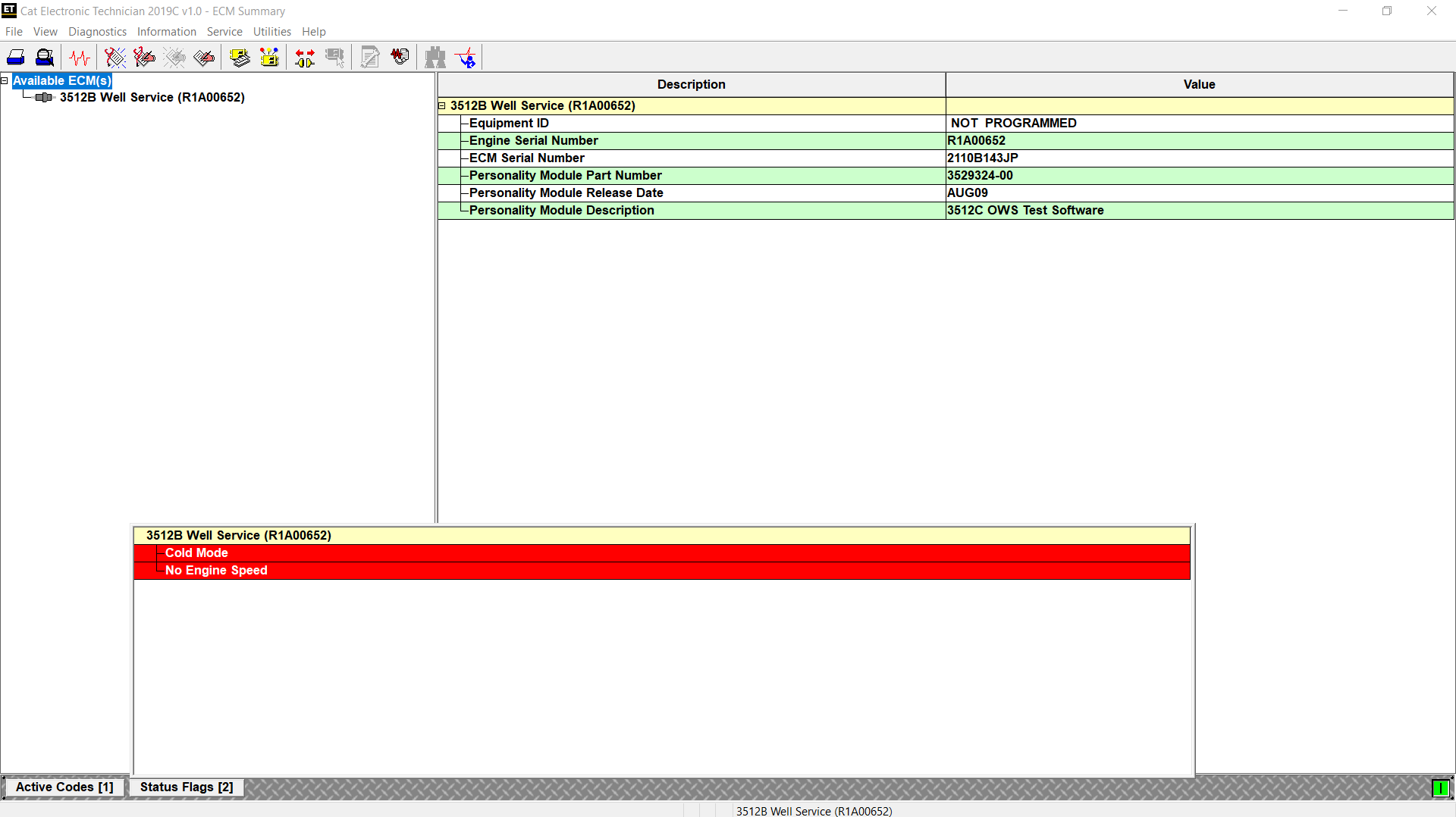Collapse the Available ECM(s) tree node
The height and width of the screenshot is (817, 1456).
click(5, 80)
